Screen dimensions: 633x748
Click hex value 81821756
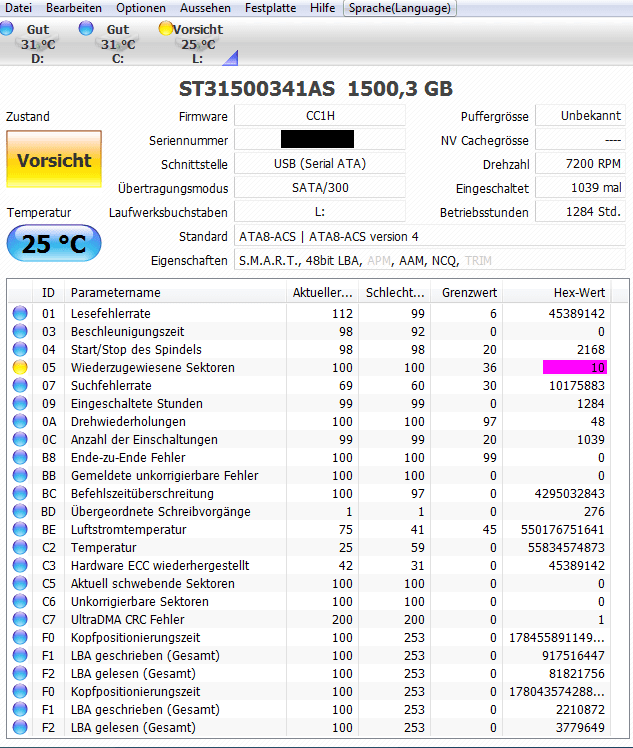(577, 674)
